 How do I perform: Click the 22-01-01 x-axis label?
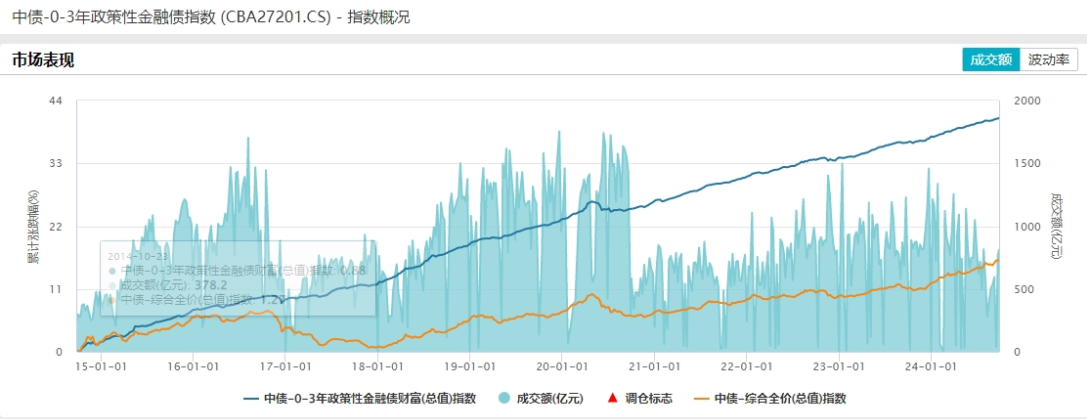[747, 365]
